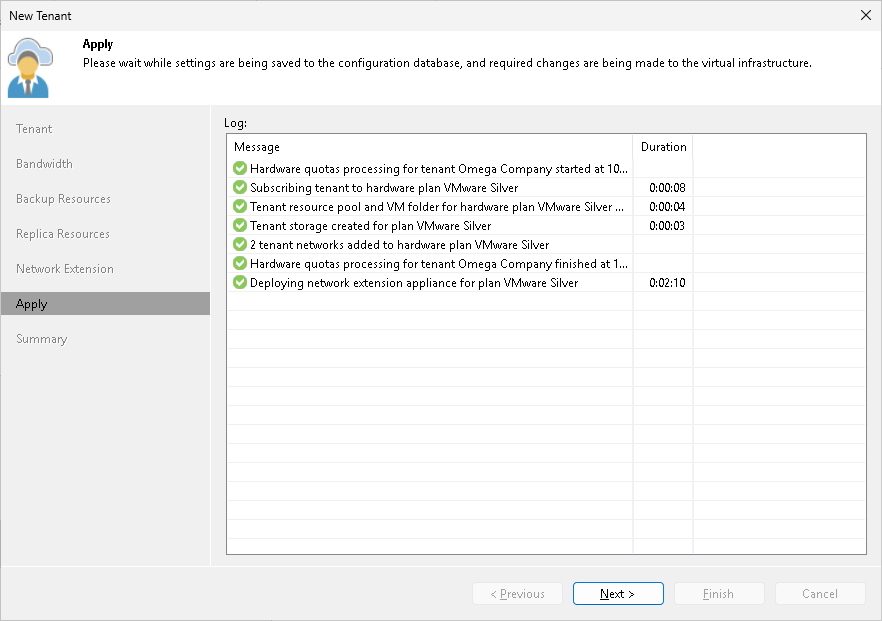The width and height of the screenshot is (882, 621).
Task: Select the status icon for Tenant resource pool entry
Action: point(240,206)
